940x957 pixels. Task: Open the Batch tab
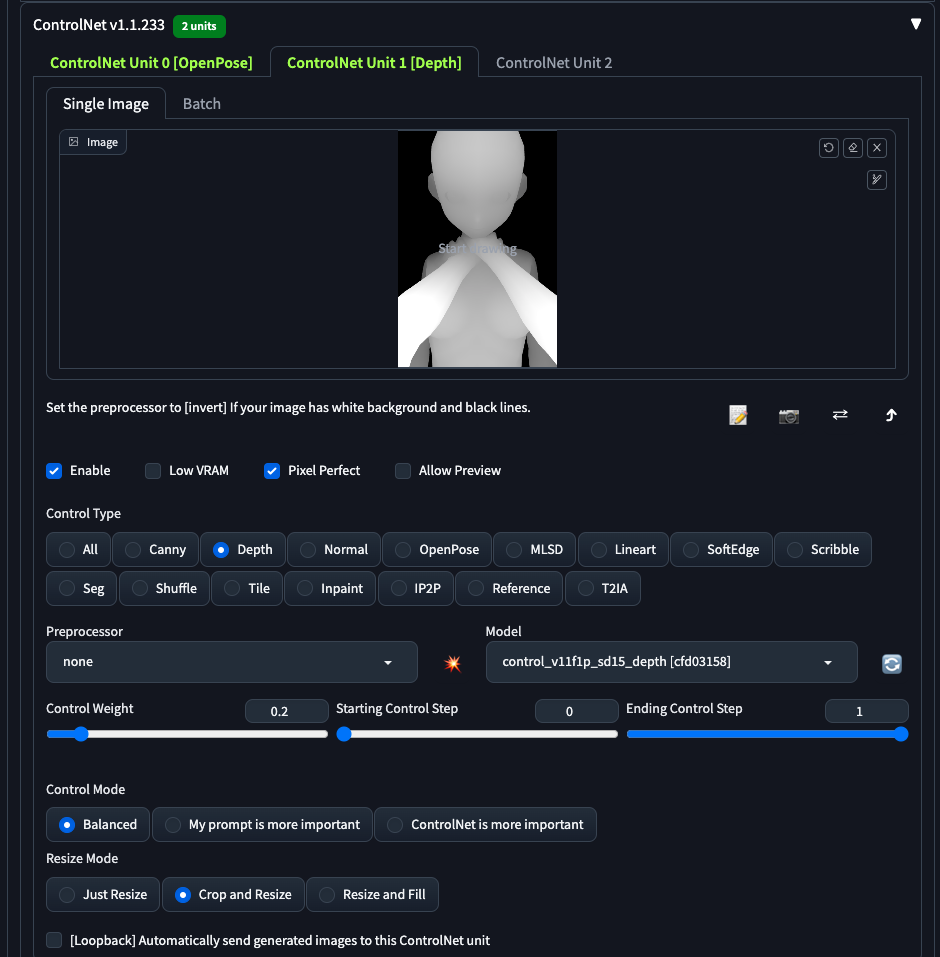[x=202, y=104]
